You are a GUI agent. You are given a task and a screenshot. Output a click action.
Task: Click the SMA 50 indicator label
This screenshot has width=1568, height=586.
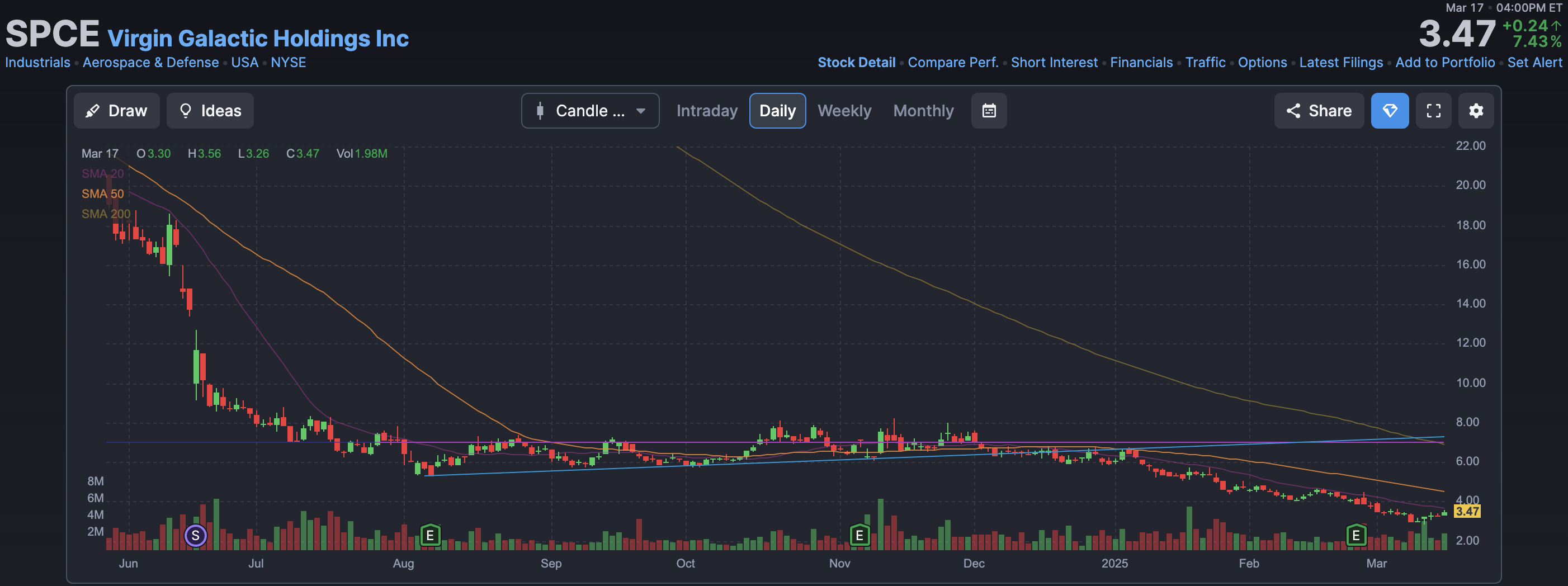(x=102, y=193)
